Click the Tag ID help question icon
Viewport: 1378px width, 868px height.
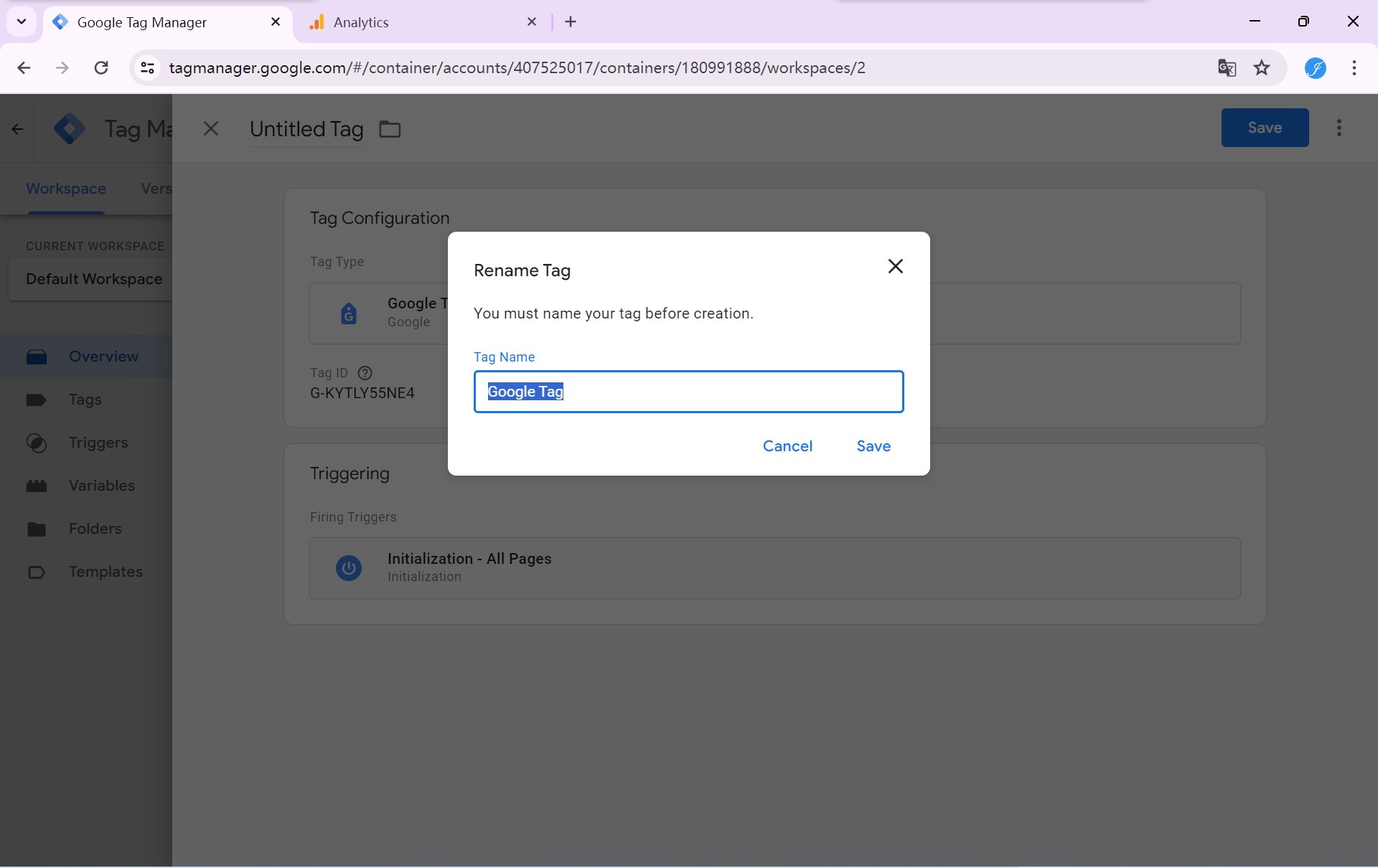coord(365,373)
